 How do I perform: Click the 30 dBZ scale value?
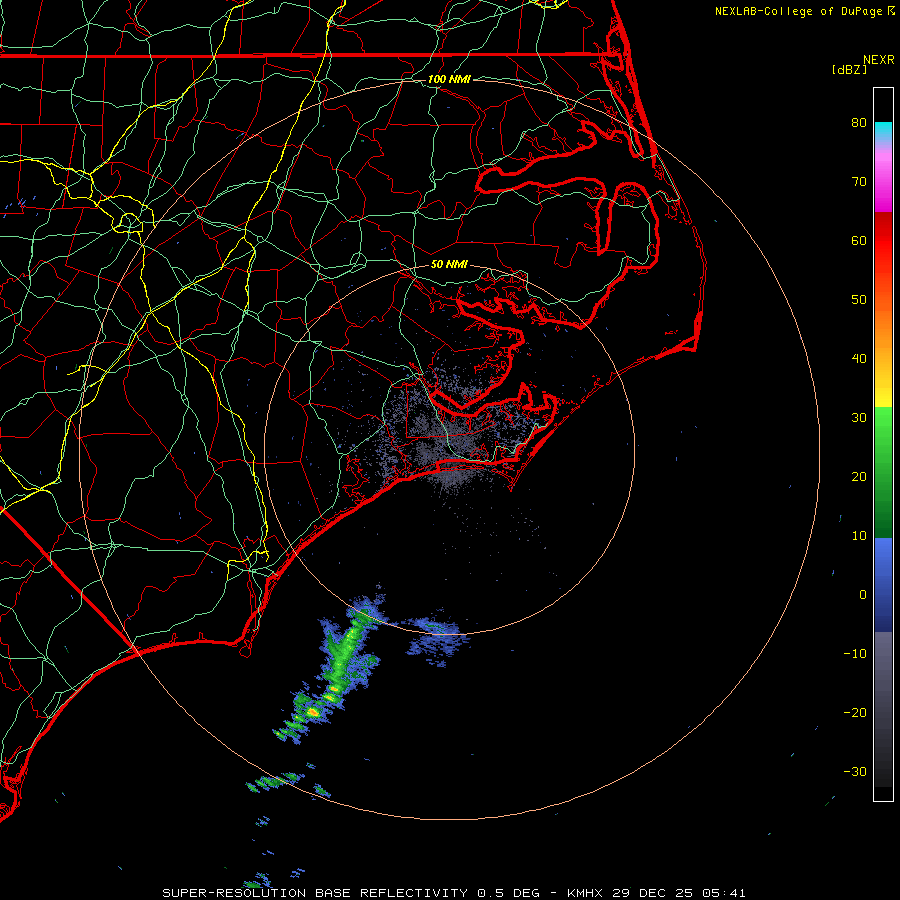pos(859,417)
